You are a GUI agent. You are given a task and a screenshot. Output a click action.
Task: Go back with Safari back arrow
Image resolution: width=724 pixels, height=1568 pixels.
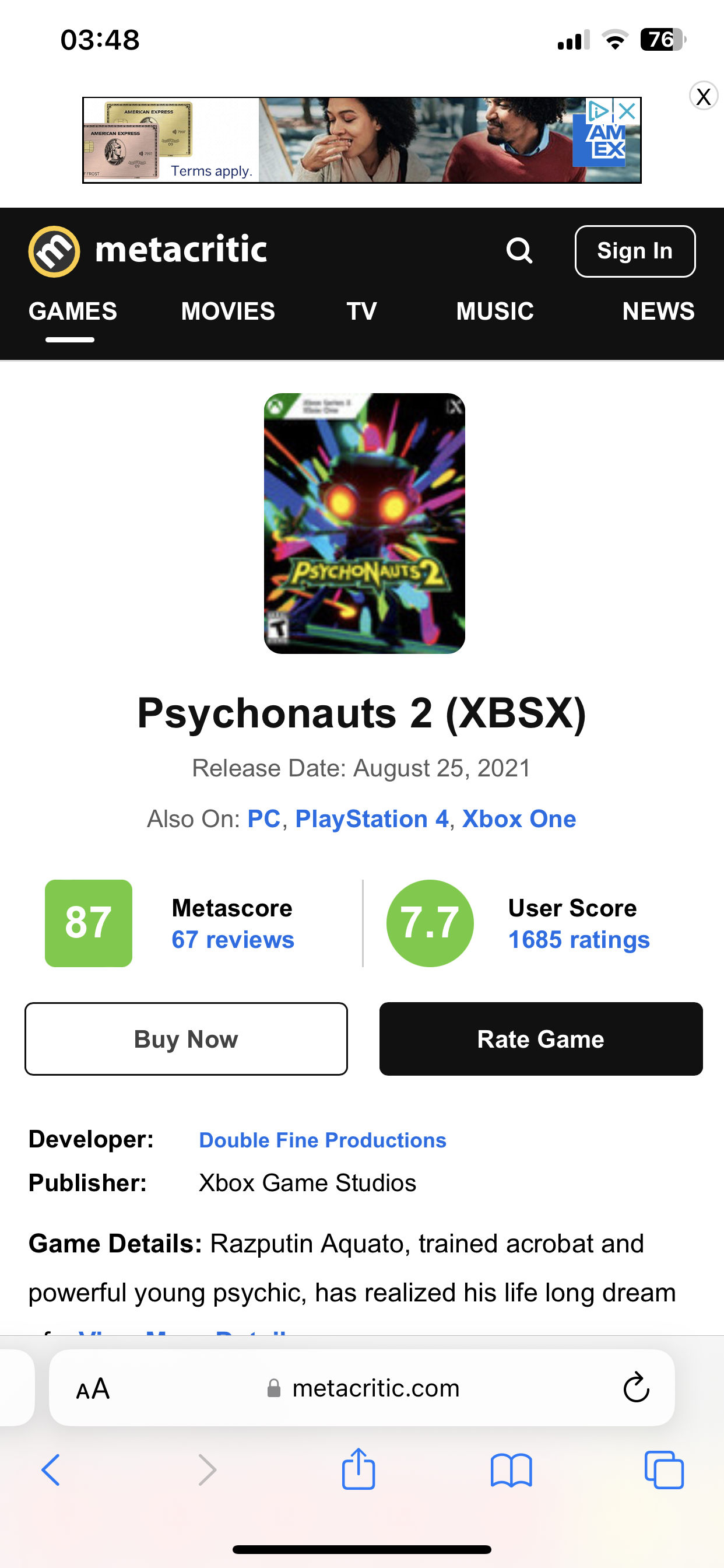click(x=51, y=1471)
